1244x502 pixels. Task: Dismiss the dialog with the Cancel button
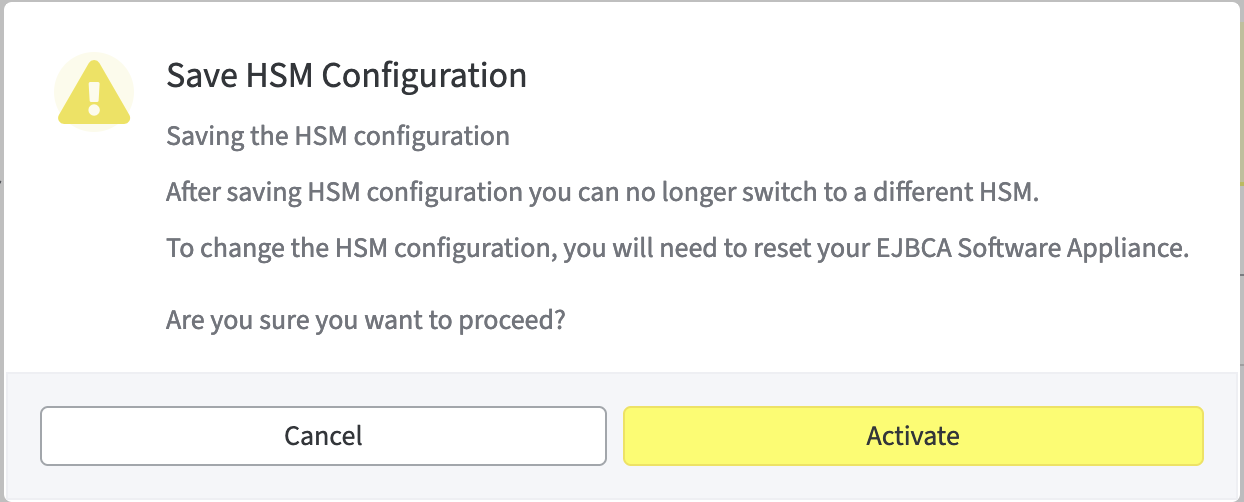[323, 436]
